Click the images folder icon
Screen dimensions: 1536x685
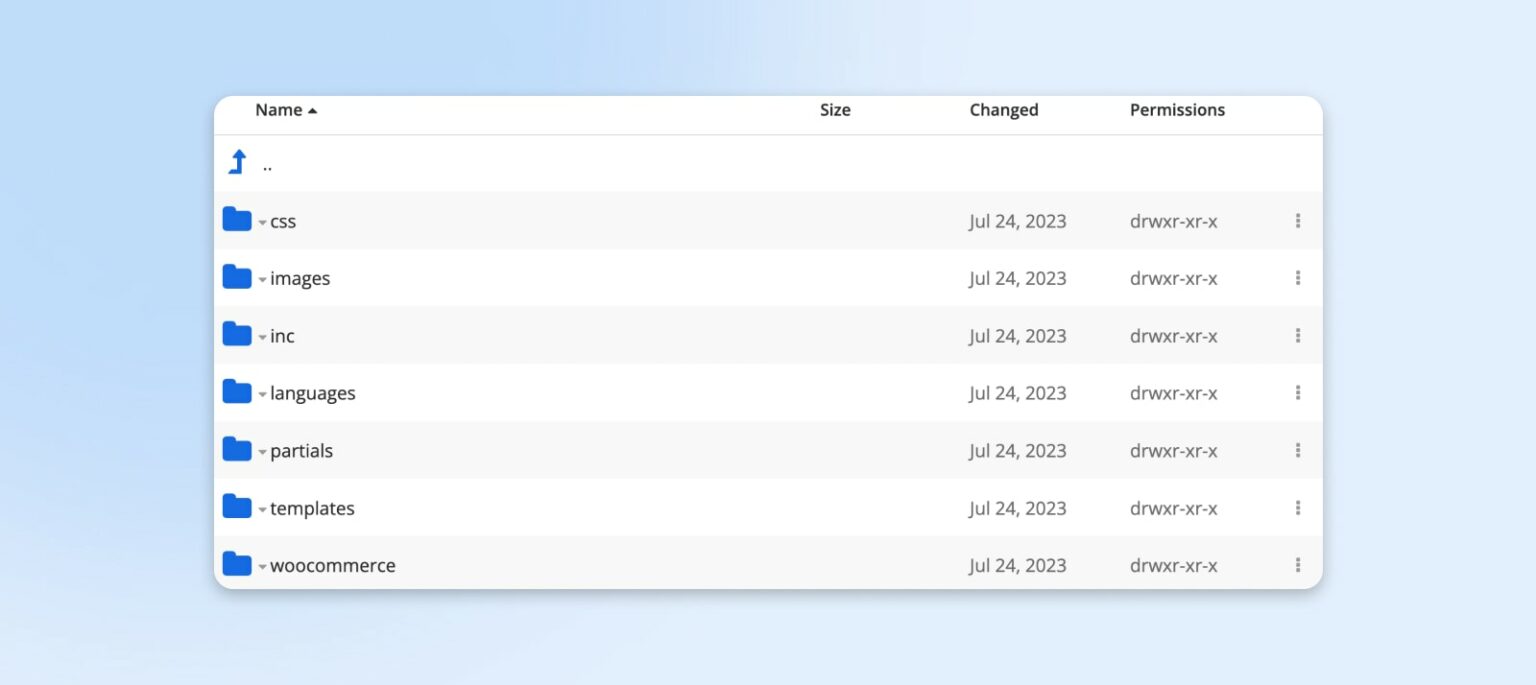pyautogui.click(x=237, y=277)
